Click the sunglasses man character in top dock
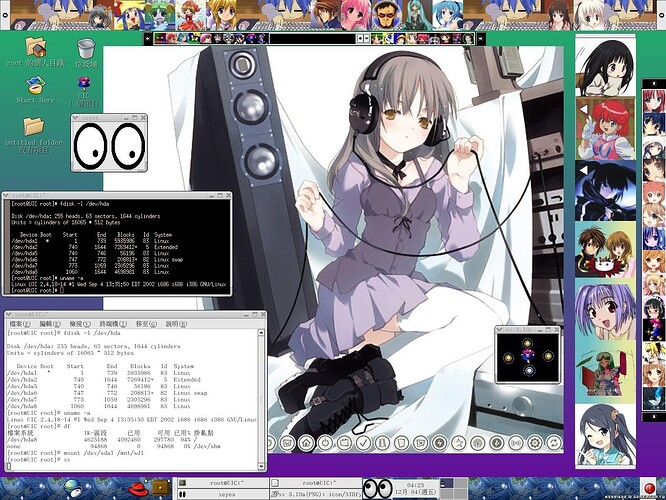The height and width of the screenshot is (500, 666). (387, 16)
